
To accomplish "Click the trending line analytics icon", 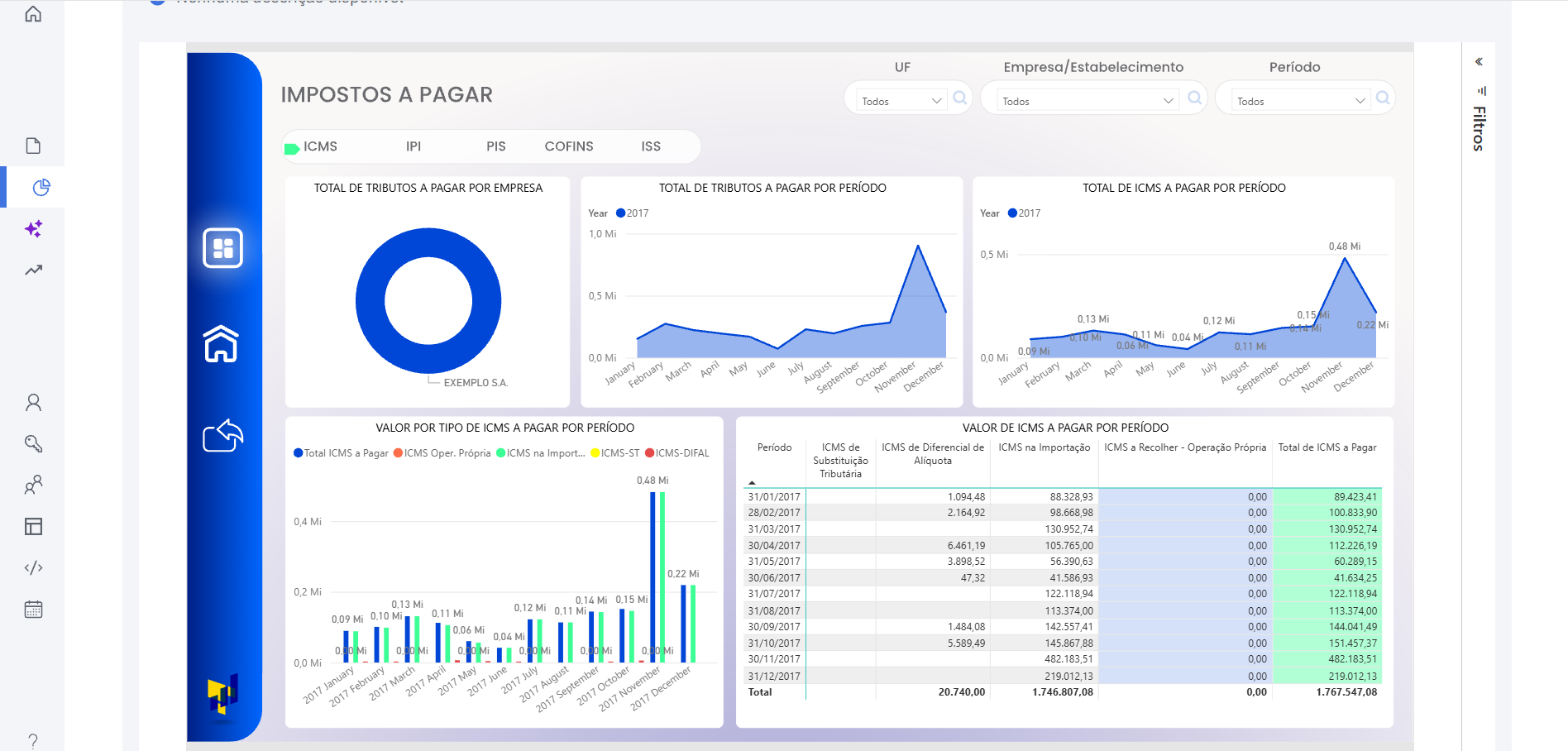I will tap(33, 270).
